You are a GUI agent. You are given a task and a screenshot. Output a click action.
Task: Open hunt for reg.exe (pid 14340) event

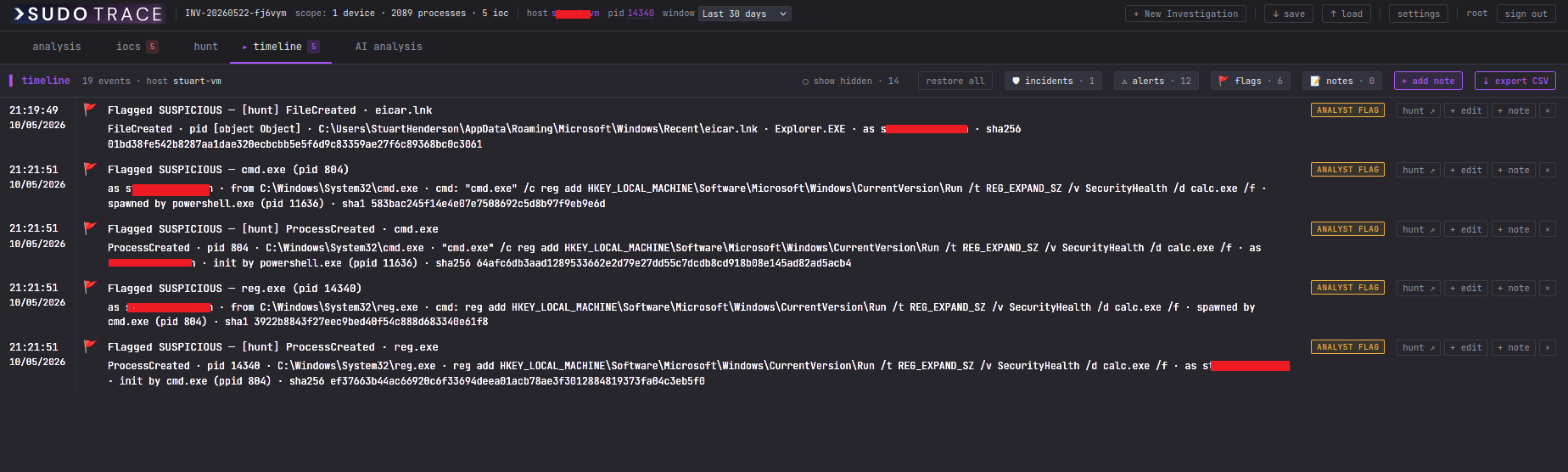(1419, 288)
